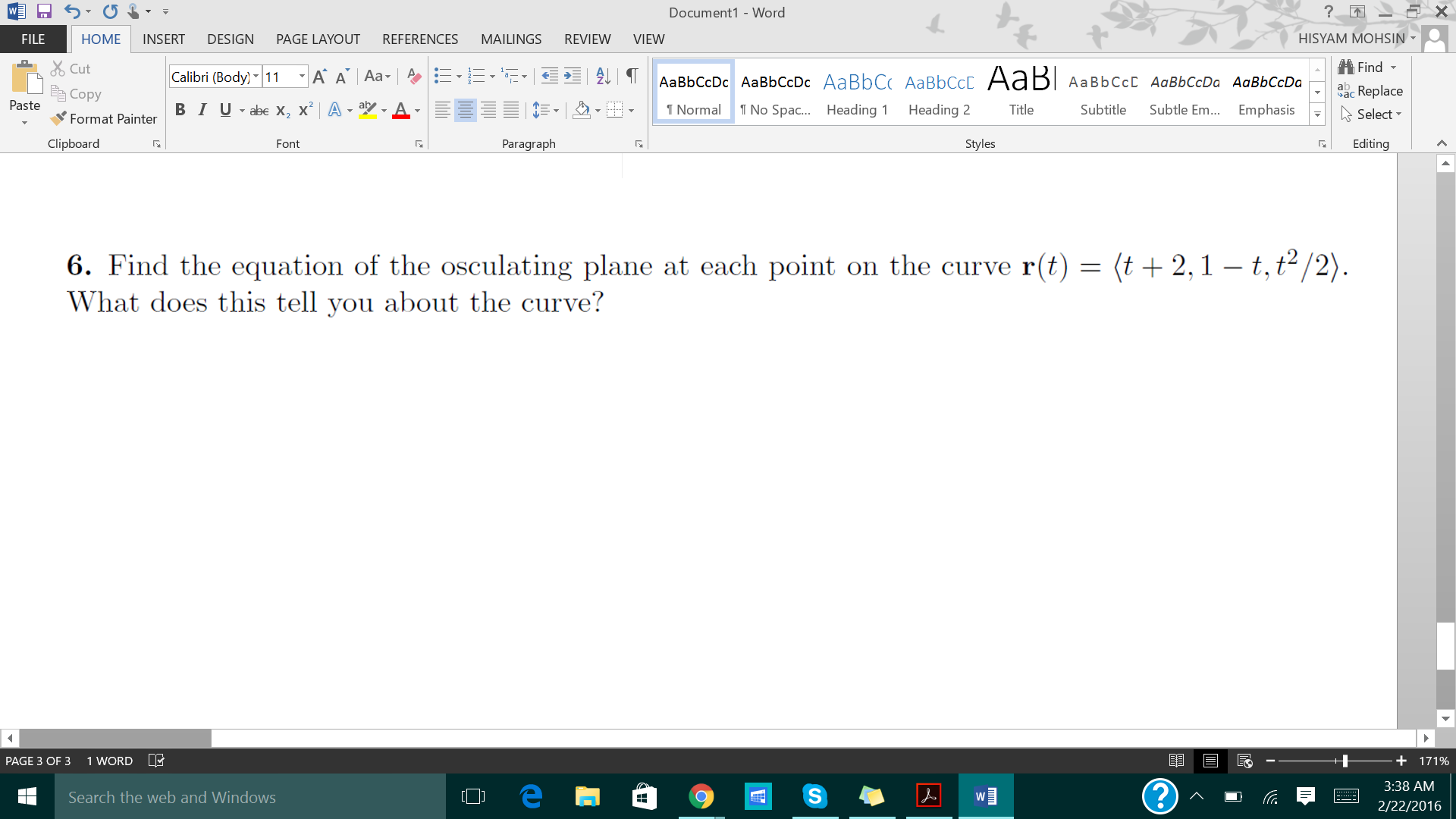Apply Subscript formatting
1456x819 pixels.
(x=282, y=110)
